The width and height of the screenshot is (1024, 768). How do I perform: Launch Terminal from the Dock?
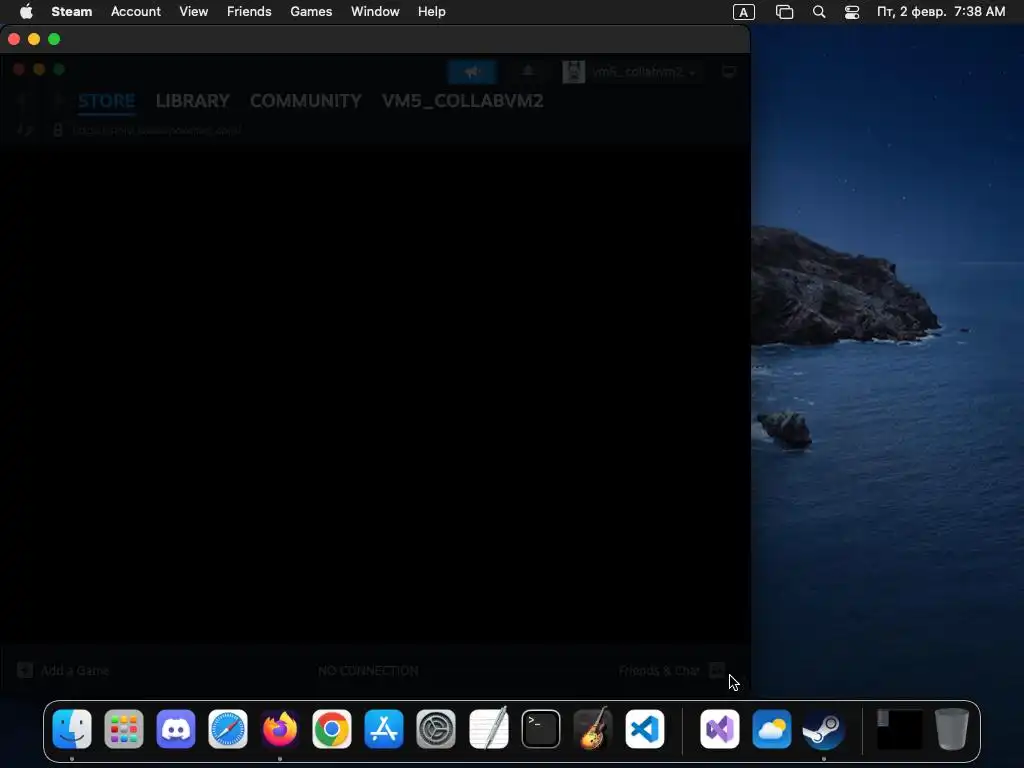coord(541,729)
